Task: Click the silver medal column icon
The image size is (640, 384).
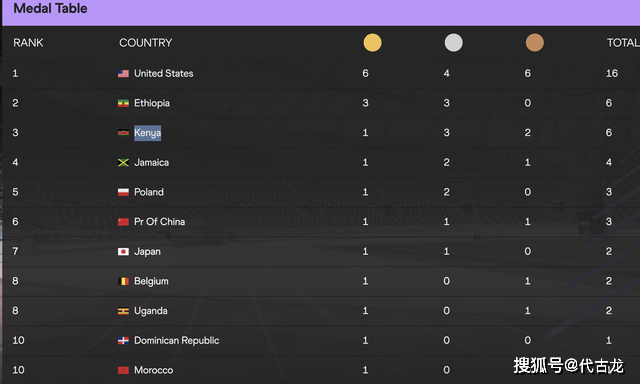Action: tap(453, 42)
